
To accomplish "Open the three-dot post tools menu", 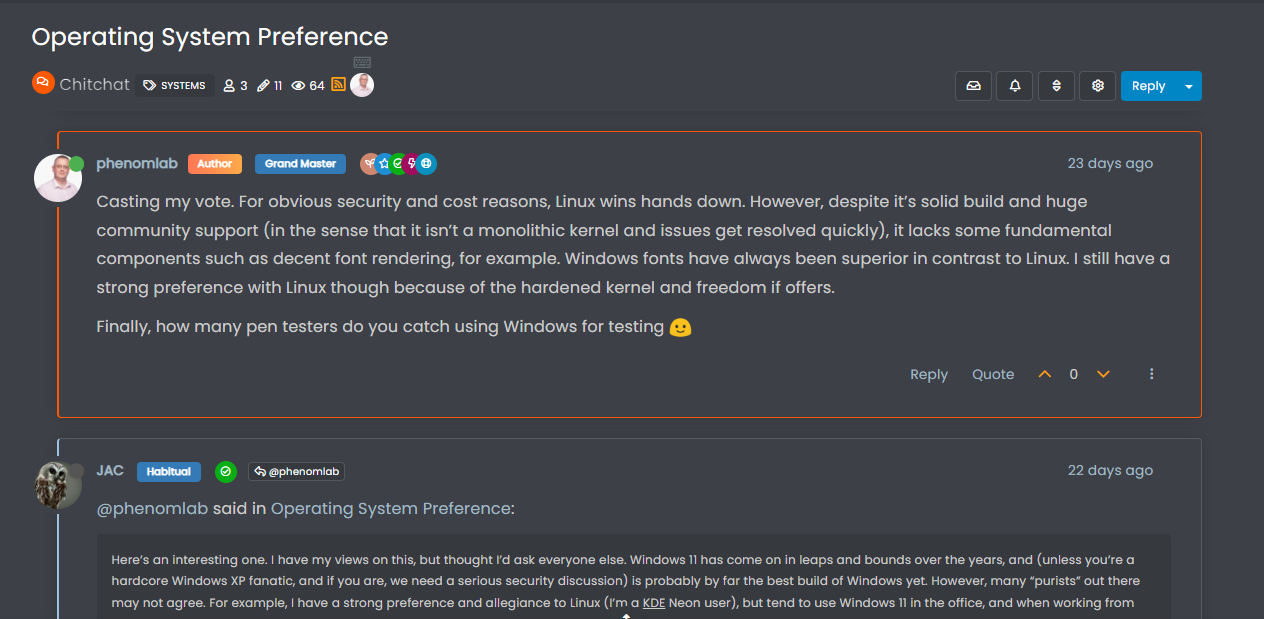I will point(1152,374).
